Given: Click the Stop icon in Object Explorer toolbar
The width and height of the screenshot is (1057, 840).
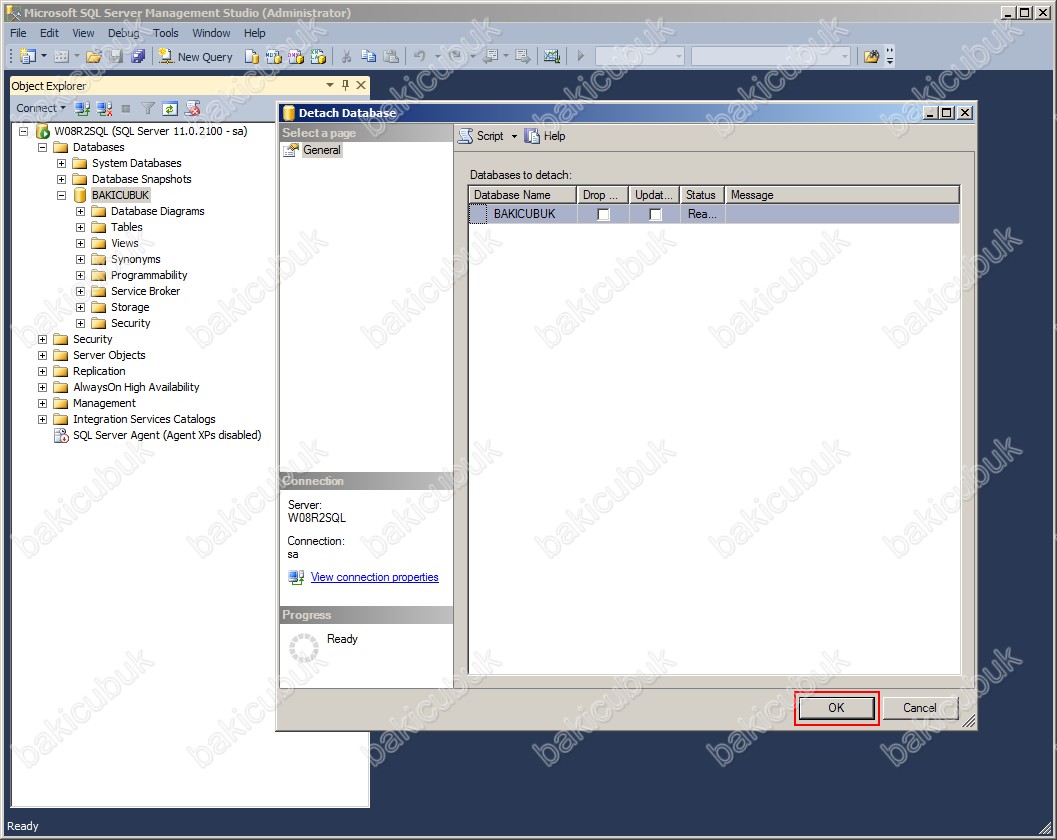Looking at the screenshot, I should [125, 108].
